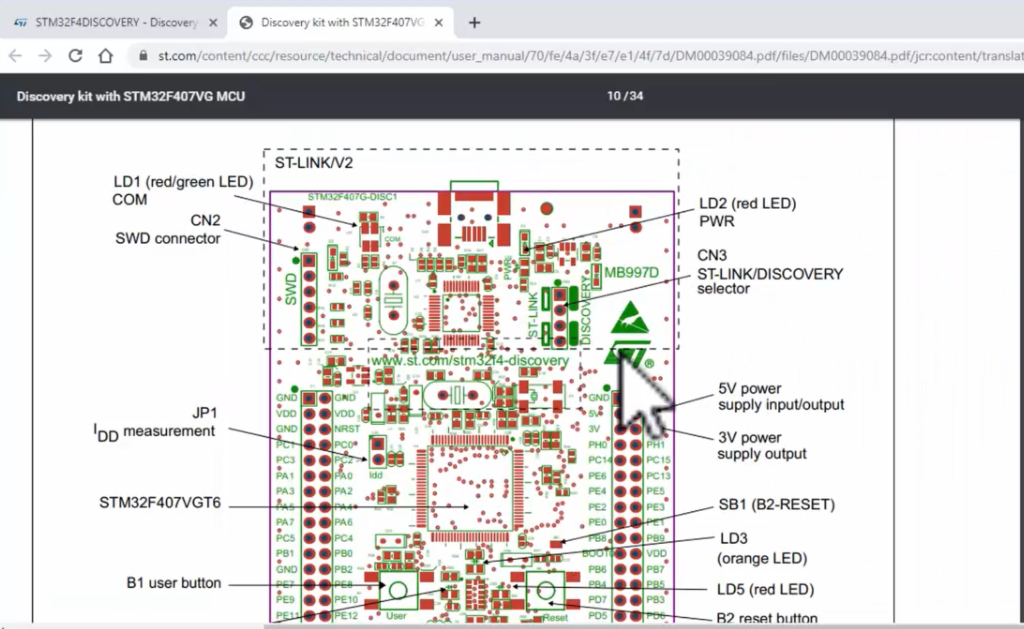Click the 10 / 34 page number field
Screen dimensions: 1024x629
[625, 96]
